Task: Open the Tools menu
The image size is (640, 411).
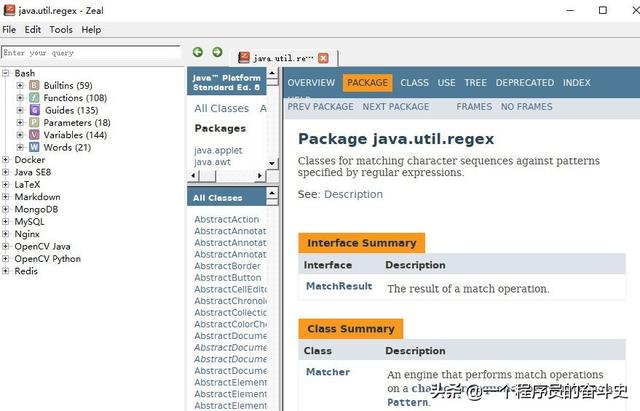Action: (x=61, y=30)
